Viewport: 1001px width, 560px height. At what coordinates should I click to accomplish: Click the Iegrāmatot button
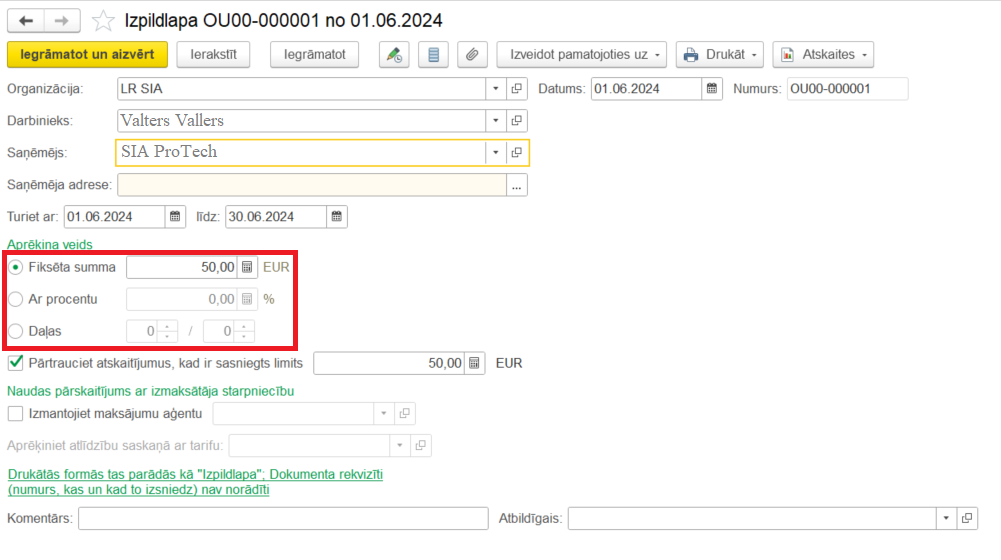pos(314,55)
